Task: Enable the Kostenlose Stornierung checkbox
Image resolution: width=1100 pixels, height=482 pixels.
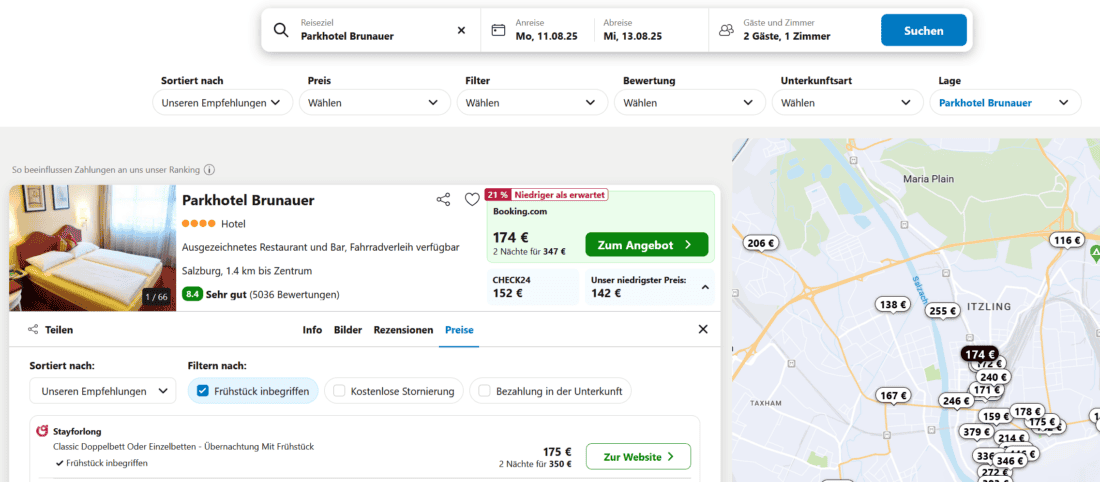Action: pos(340,391)
